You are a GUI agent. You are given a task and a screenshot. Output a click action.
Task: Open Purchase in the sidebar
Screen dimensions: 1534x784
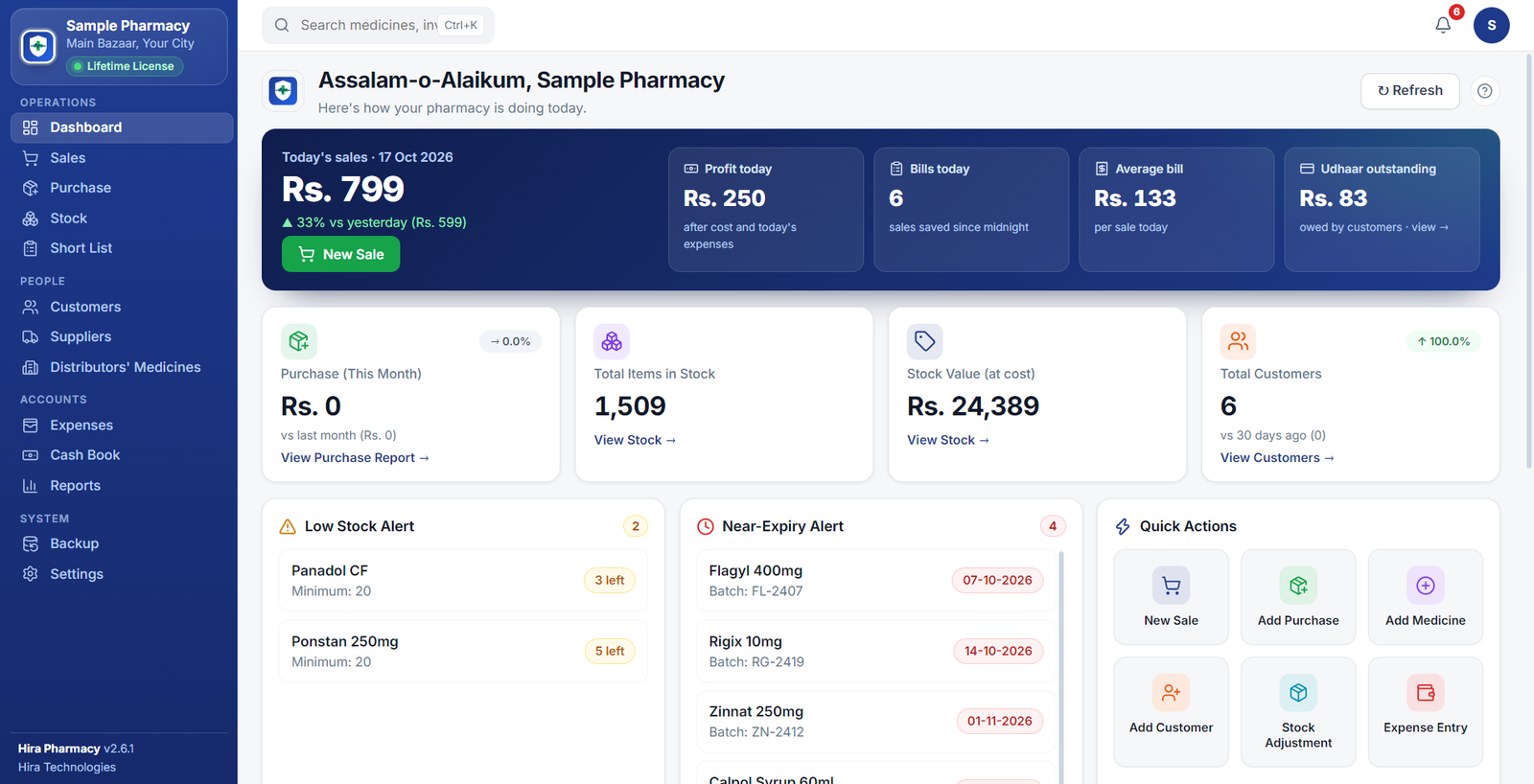point(122,188)
